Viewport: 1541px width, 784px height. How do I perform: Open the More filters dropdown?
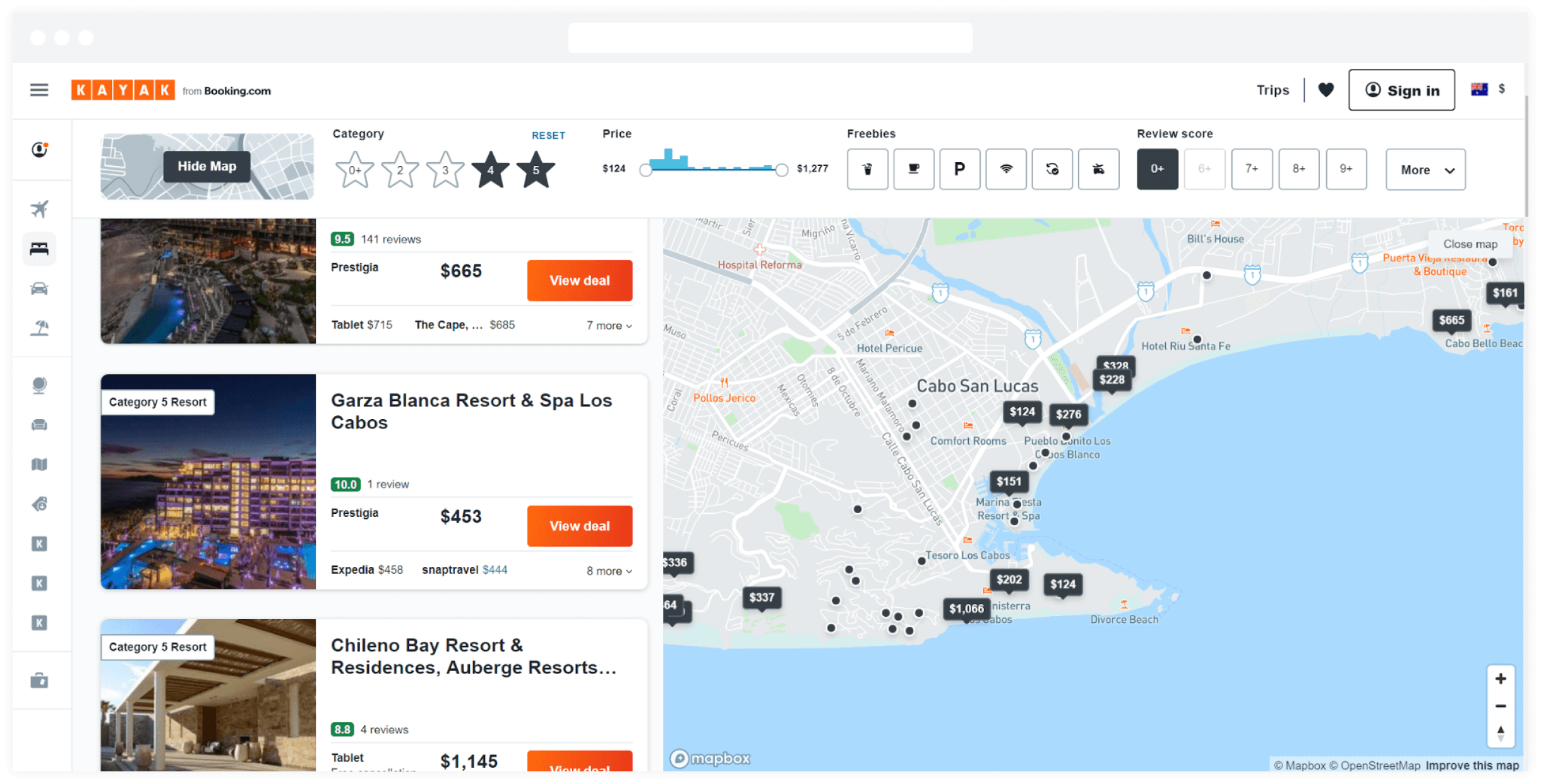coord(1425,170)
